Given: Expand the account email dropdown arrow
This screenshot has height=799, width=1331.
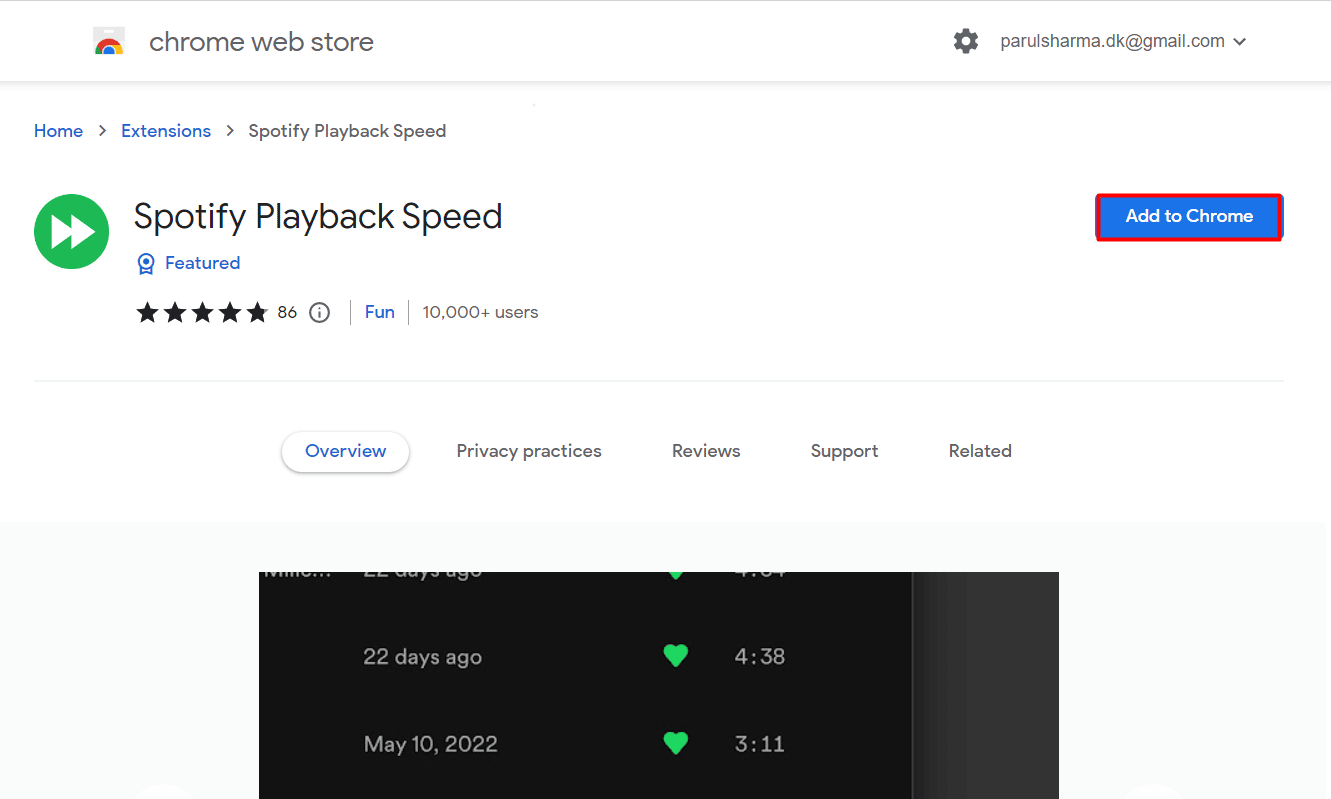Looking at the screenshot, I should click(x=1240, y=42).
